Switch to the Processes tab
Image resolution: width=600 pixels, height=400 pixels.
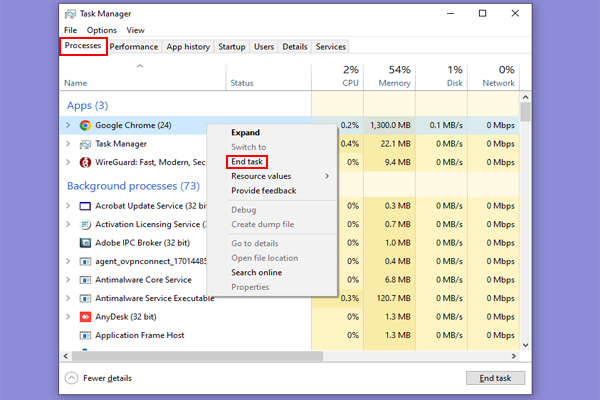click(83, 46)
